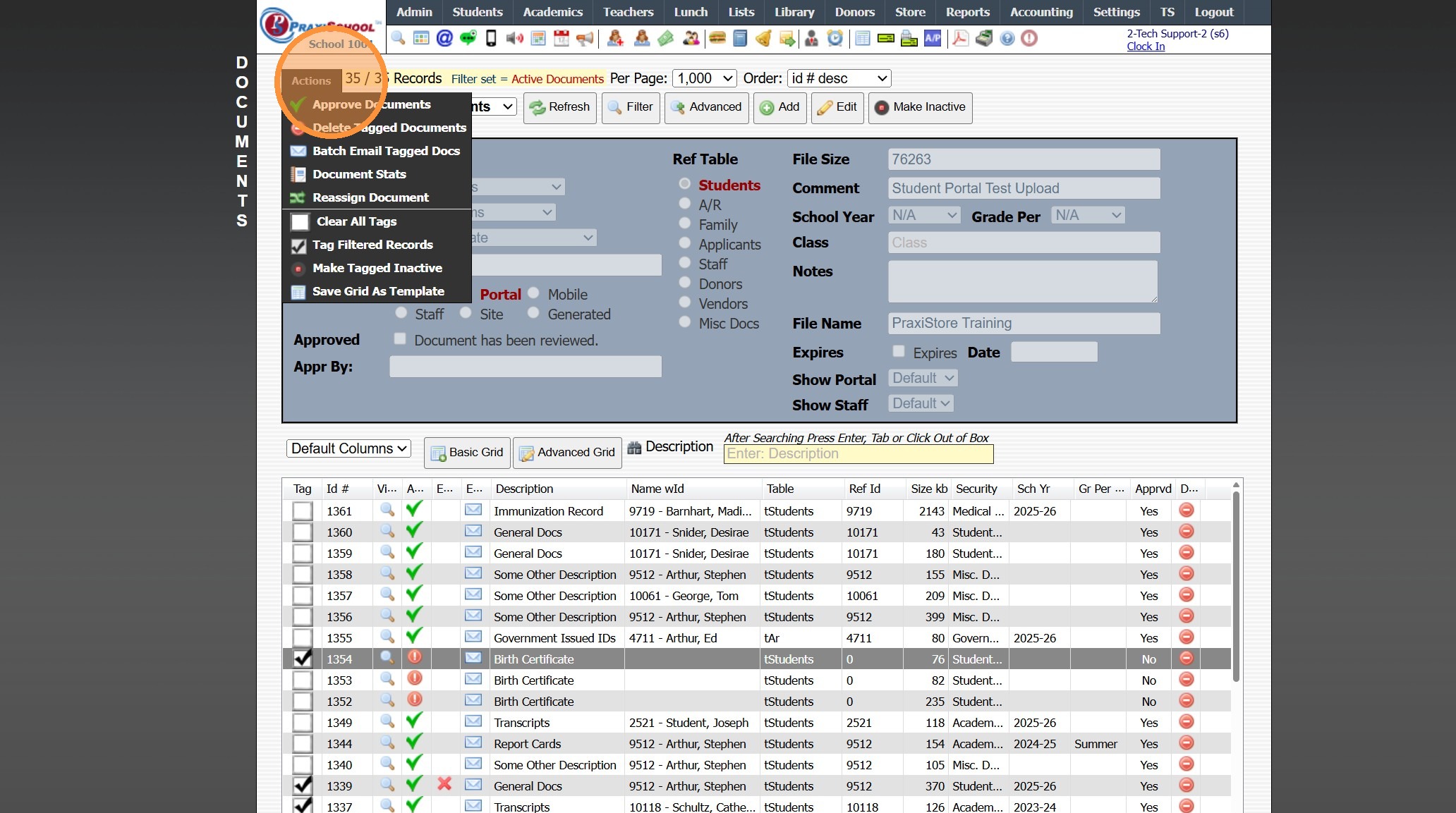Click the megaphone announcement icon
Image resolution: width=1456 pixels, height=813 pixels.
click(x=585, y=38)
